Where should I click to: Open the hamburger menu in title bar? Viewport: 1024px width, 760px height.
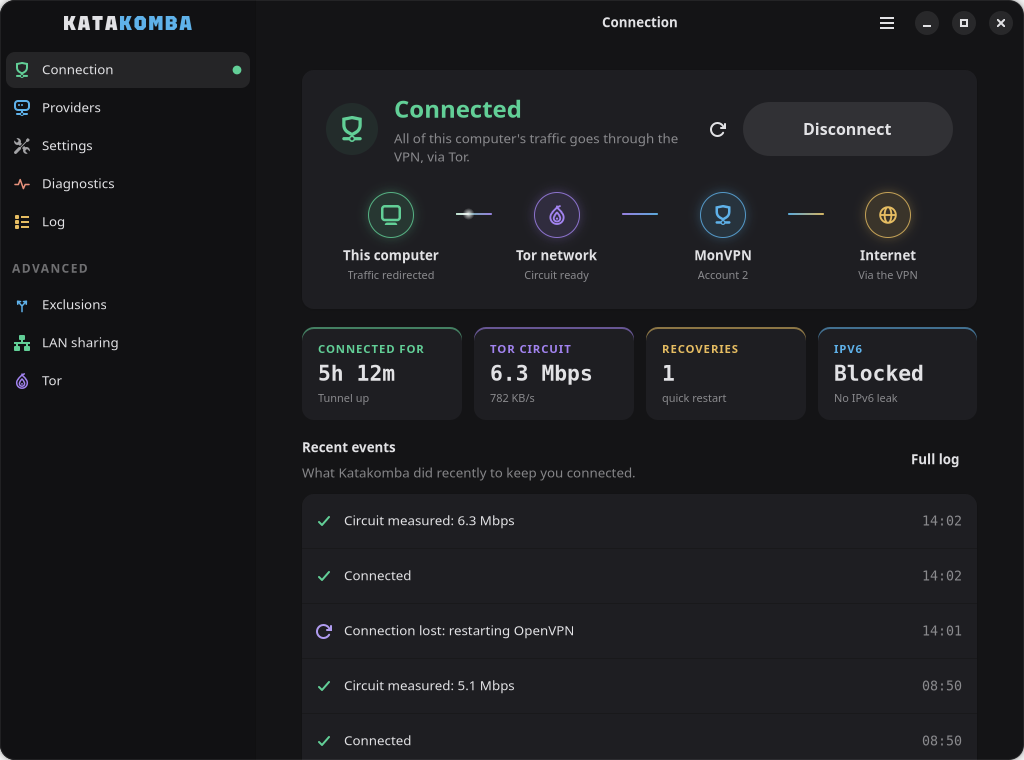pos(887,24)
